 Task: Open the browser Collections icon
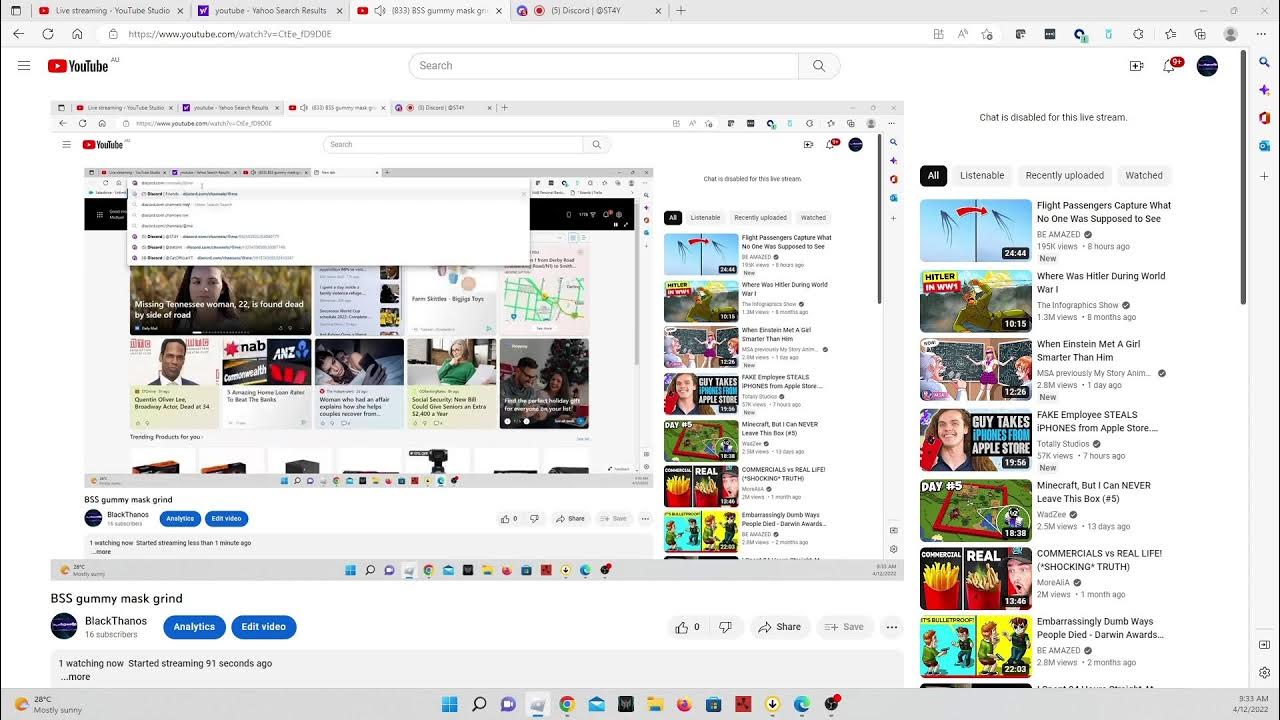[1200, 34]
